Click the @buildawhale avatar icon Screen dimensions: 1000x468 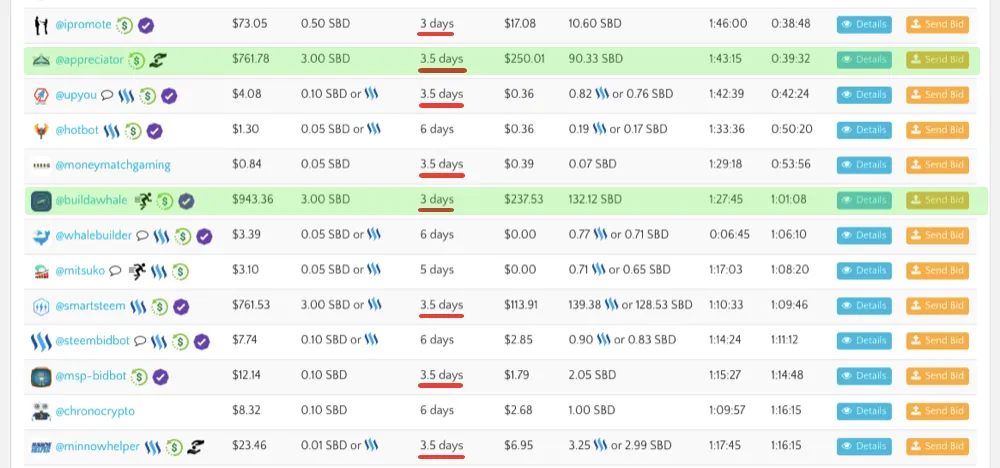coord(41,201)
